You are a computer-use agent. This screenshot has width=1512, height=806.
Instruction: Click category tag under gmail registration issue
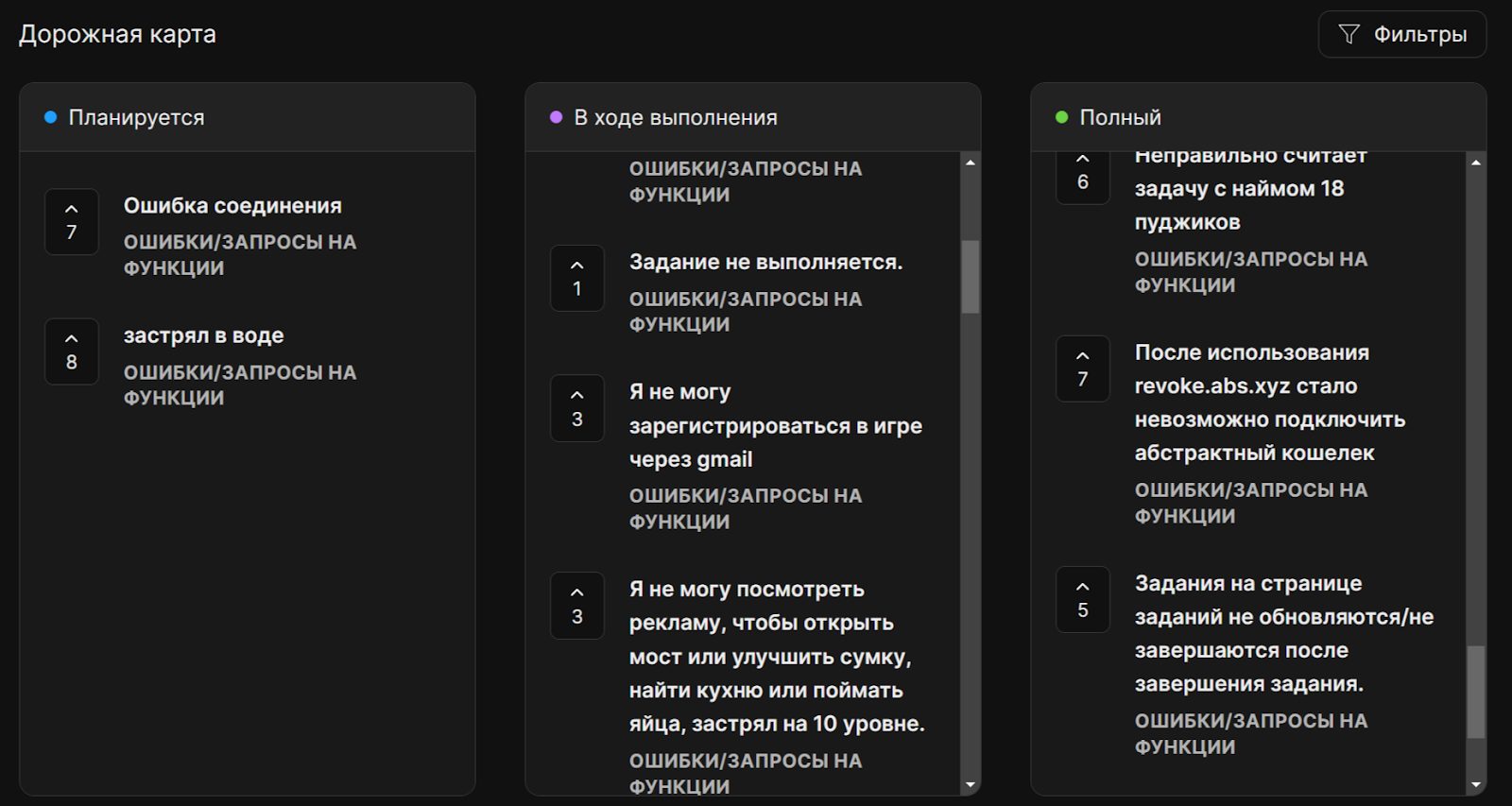746,508
